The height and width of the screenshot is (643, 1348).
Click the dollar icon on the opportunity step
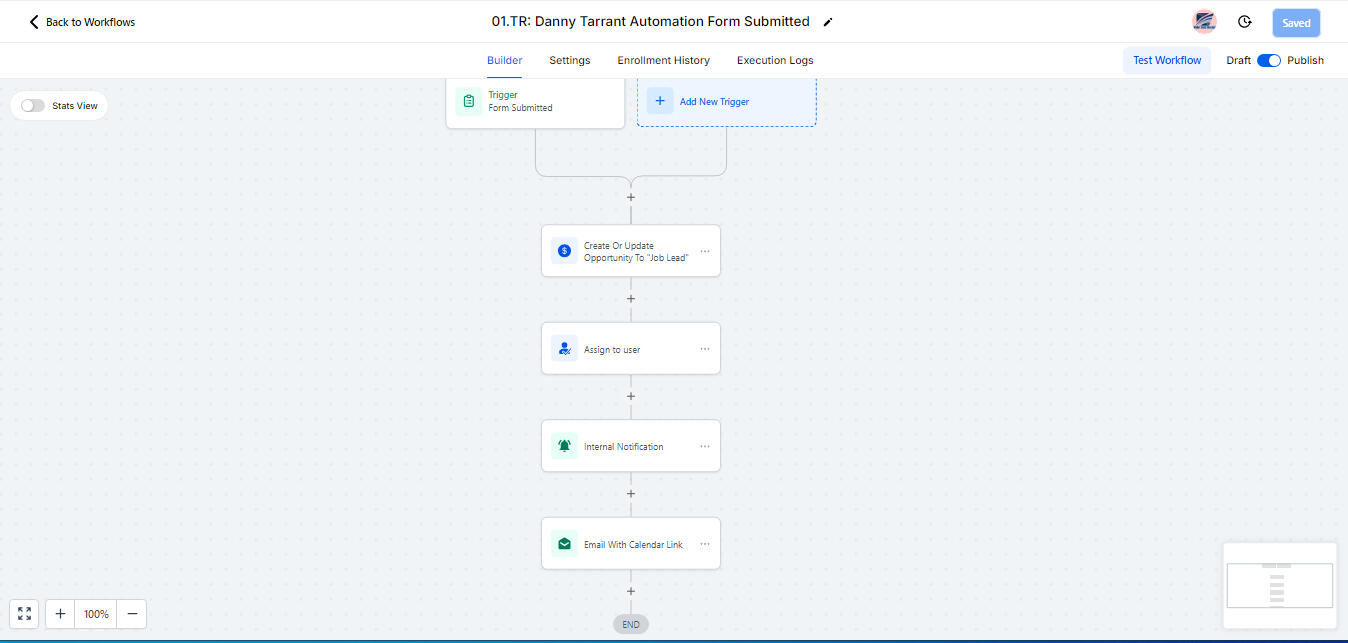click(x=564, y=250)
